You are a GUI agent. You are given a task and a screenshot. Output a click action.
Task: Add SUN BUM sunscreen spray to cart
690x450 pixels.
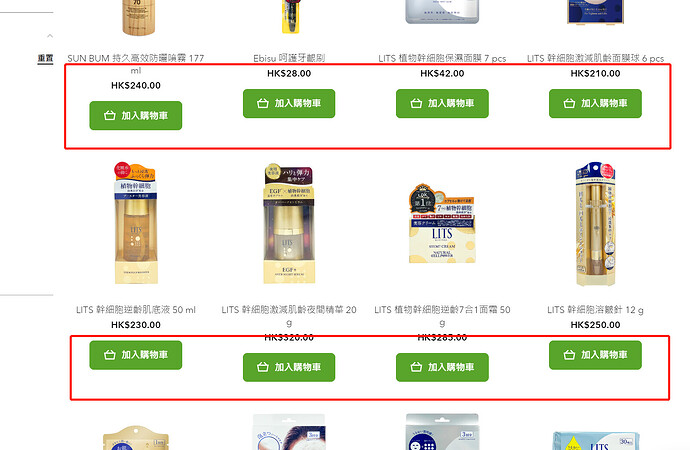136,116
